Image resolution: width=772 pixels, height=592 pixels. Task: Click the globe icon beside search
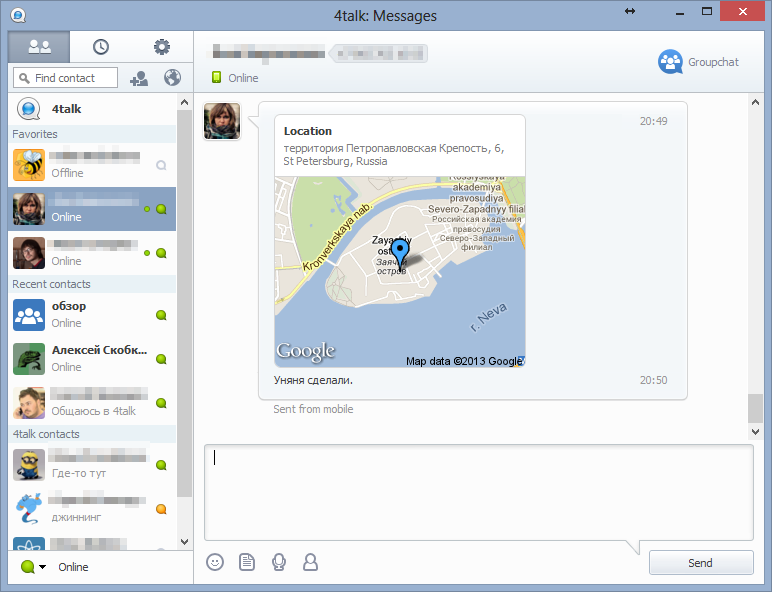pos(172,78)
